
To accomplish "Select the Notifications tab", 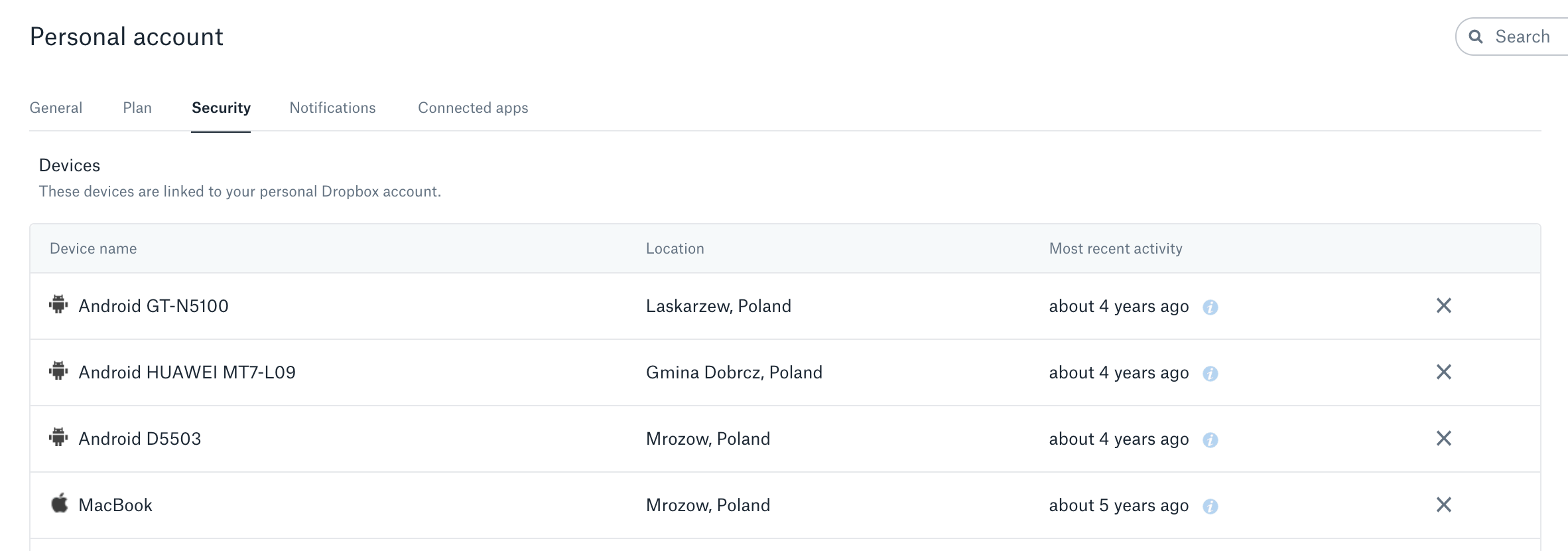I will point(332,108).
